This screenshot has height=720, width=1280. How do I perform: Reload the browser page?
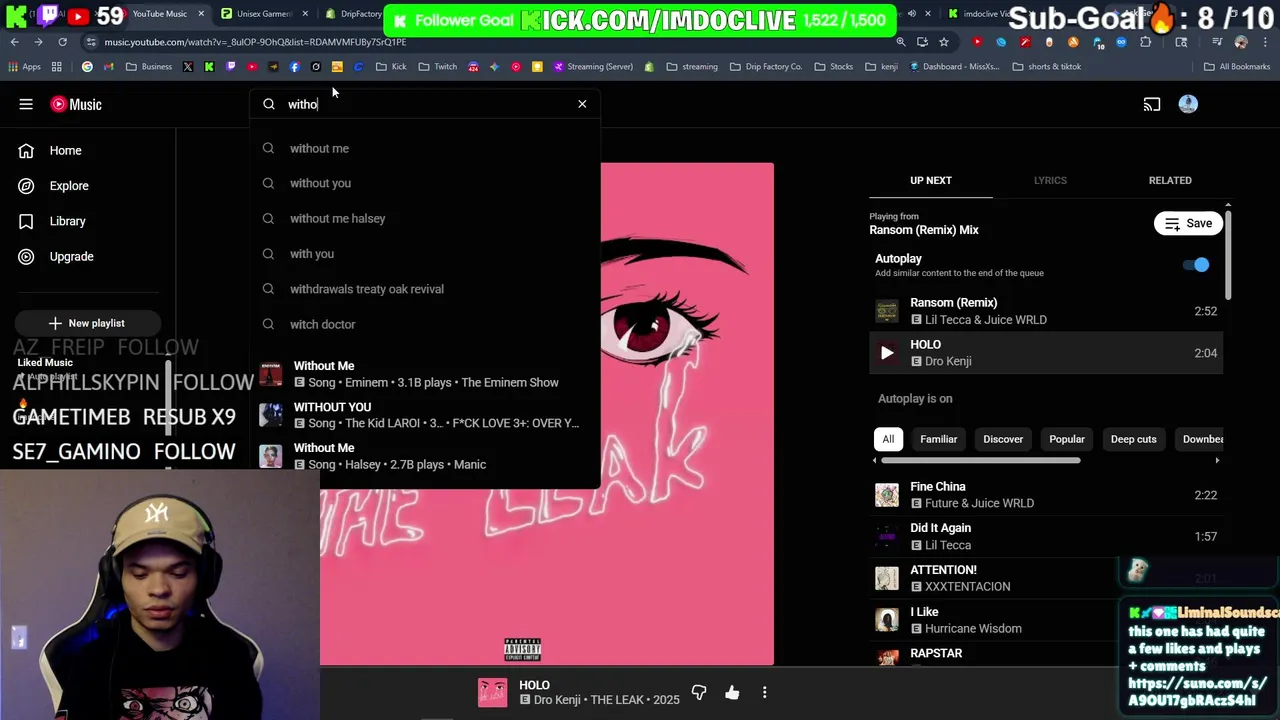coord(62,42)
